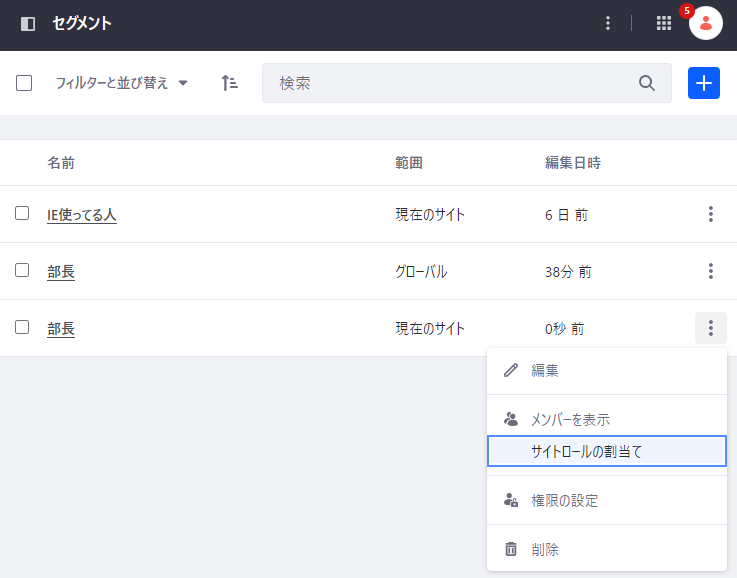Image resolution: width=737 pixels, height=578 pixels.
Task: Open the applications grid menu
Action: click(x=664, y=23)
